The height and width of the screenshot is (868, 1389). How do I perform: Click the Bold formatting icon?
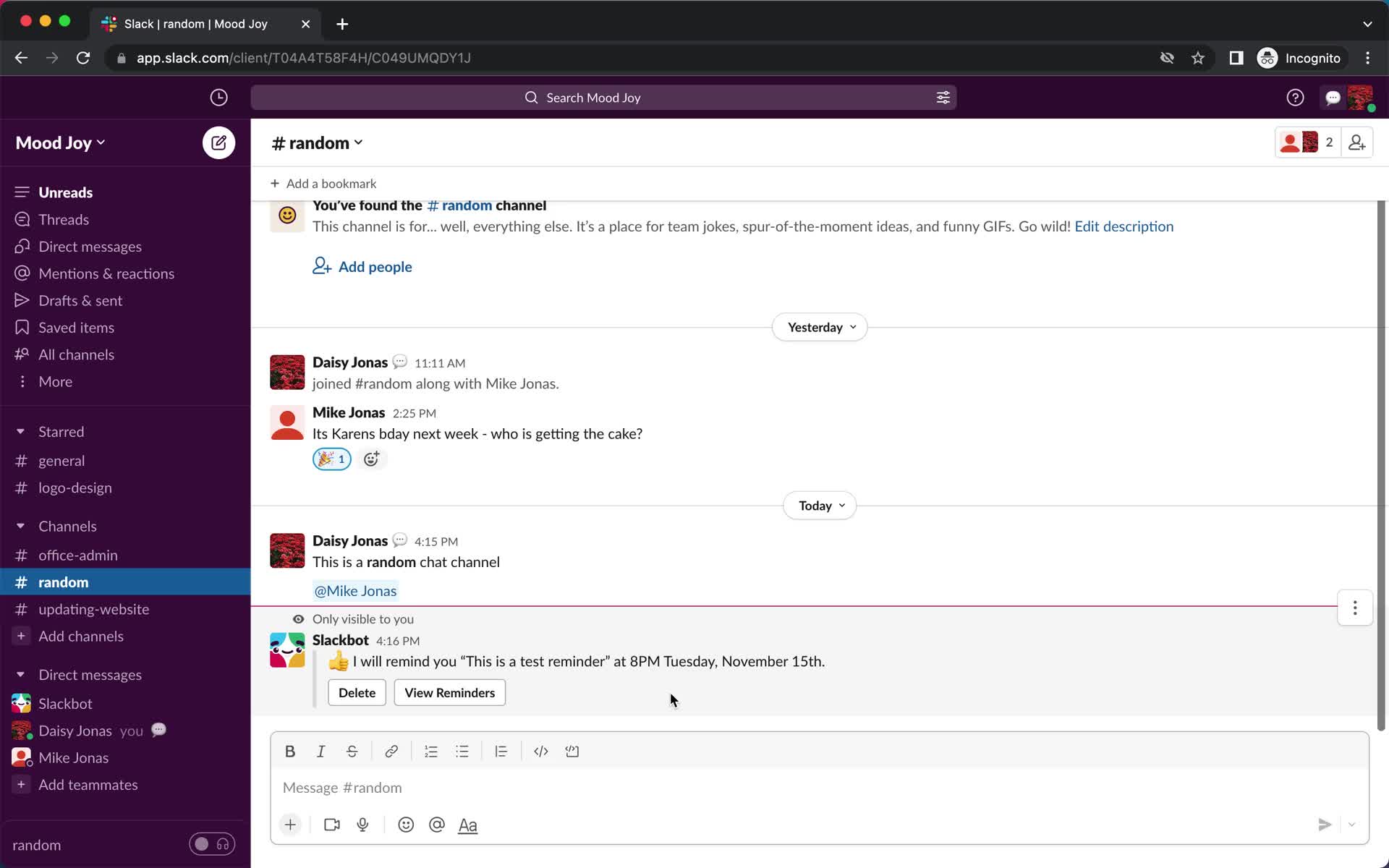coord(290,751)
